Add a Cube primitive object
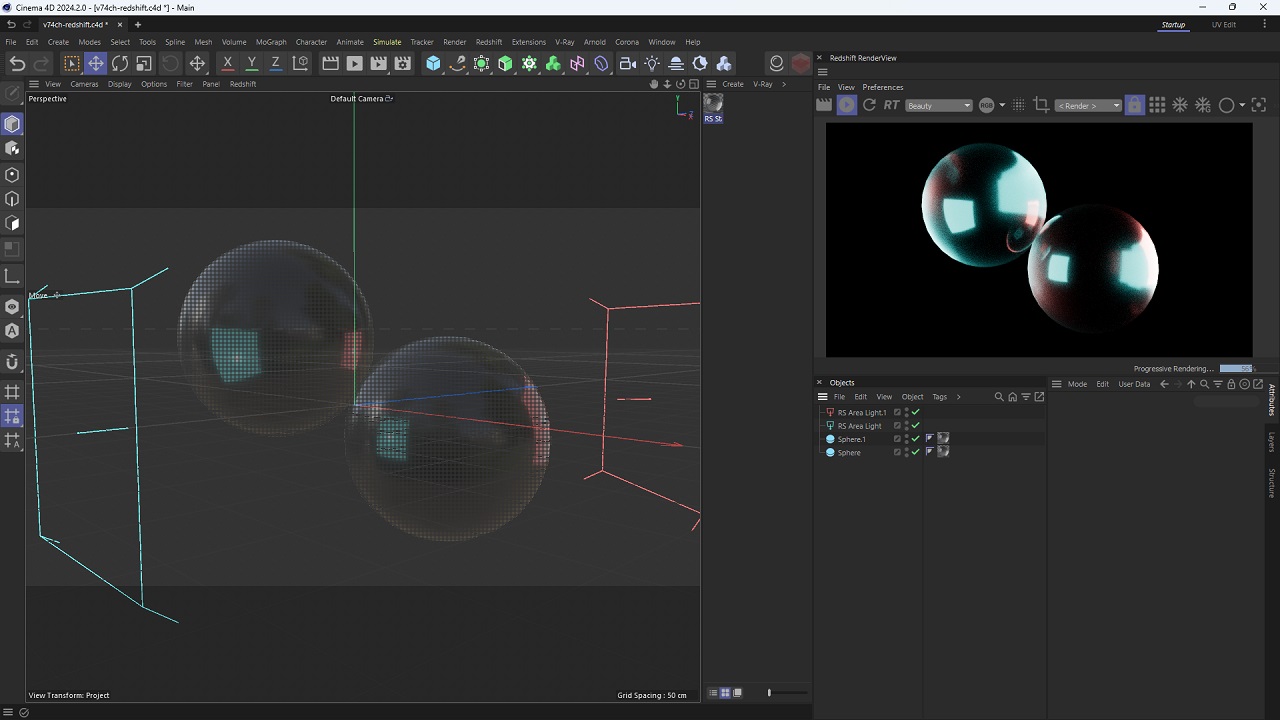 (x=433, y=64)
